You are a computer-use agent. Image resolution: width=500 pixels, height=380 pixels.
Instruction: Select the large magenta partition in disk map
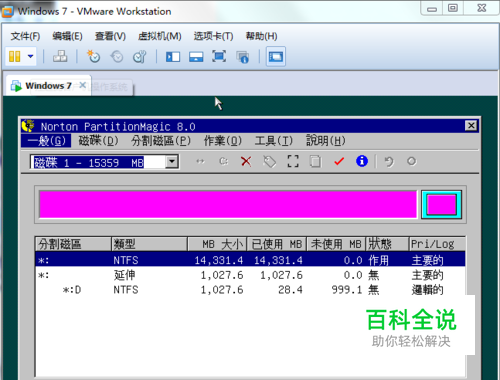[228, 204]
